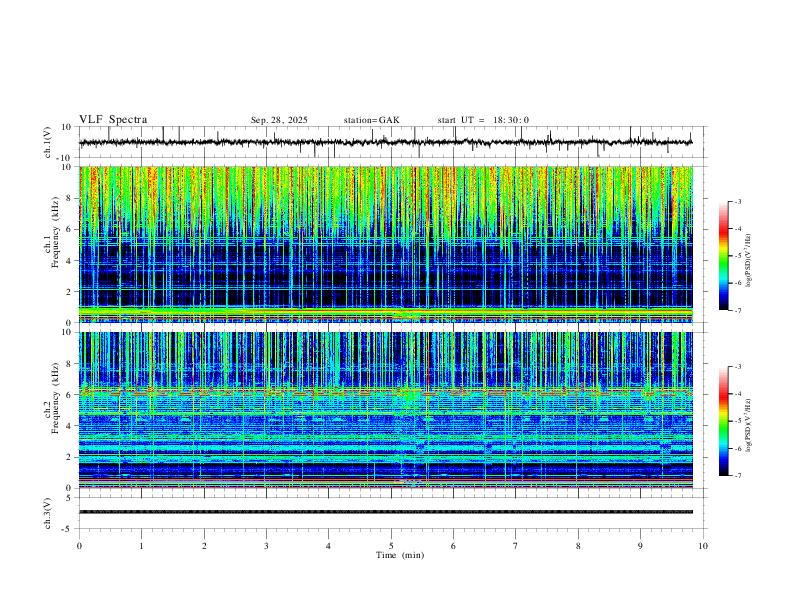Click the "-5" tick on lower color scale
The height and width of the screenshot is (612, 792).
[x=737, y=421]
